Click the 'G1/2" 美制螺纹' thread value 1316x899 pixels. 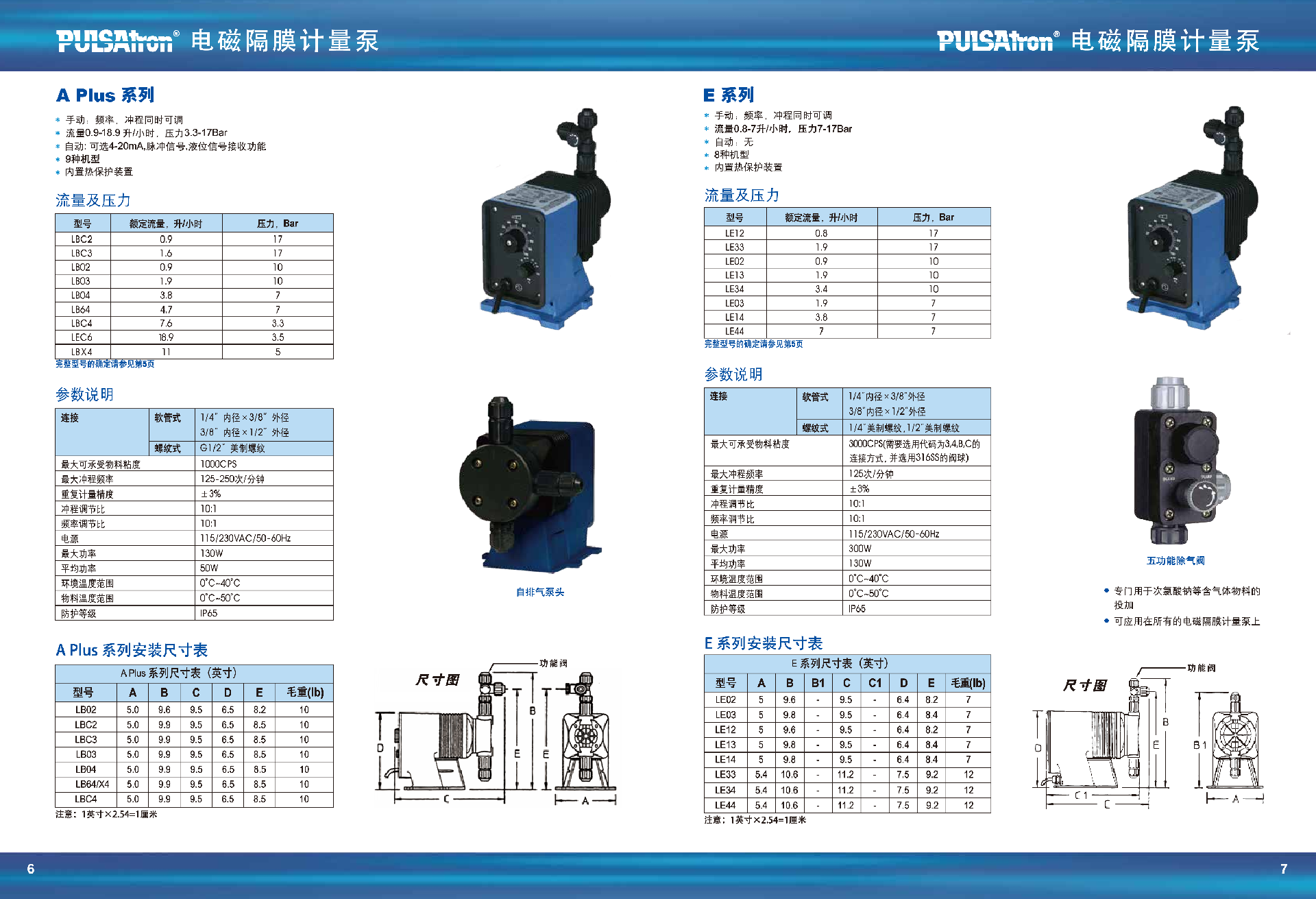pos(232,448)
